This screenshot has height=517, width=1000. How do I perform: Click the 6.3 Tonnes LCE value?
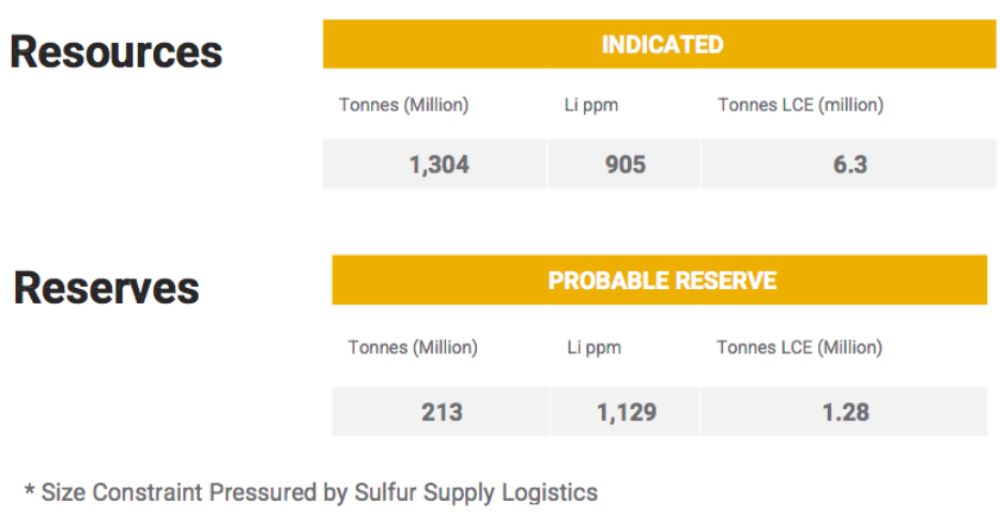point(849,164)
